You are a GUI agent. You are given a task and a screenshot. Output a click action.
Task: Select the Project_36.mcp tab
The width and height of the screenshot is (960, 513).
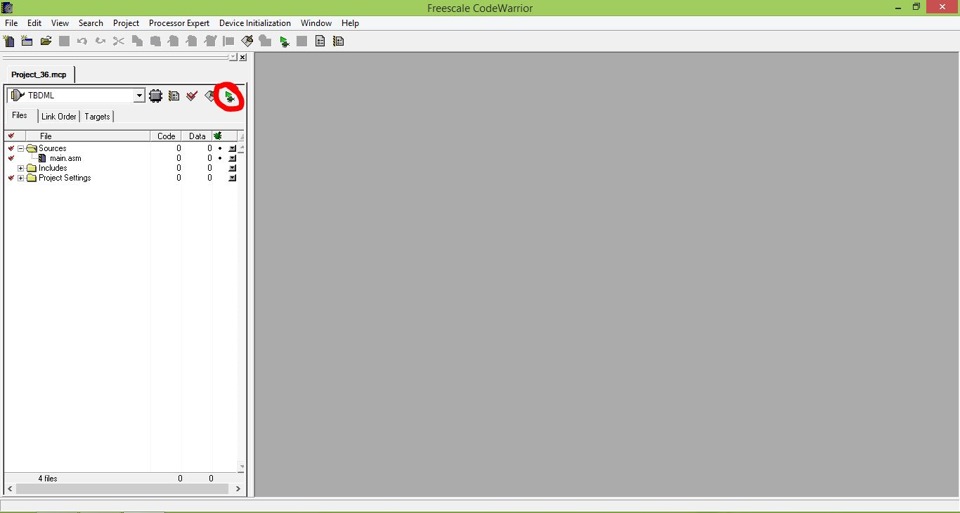click(39, 75)
